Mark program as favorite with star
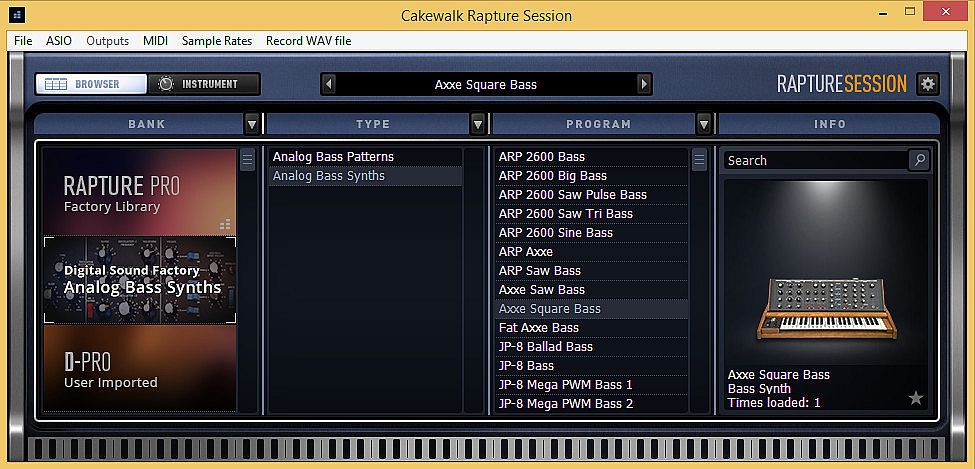Image resolution: width=975 pixels, height=469 pixels. coord(916,398)
